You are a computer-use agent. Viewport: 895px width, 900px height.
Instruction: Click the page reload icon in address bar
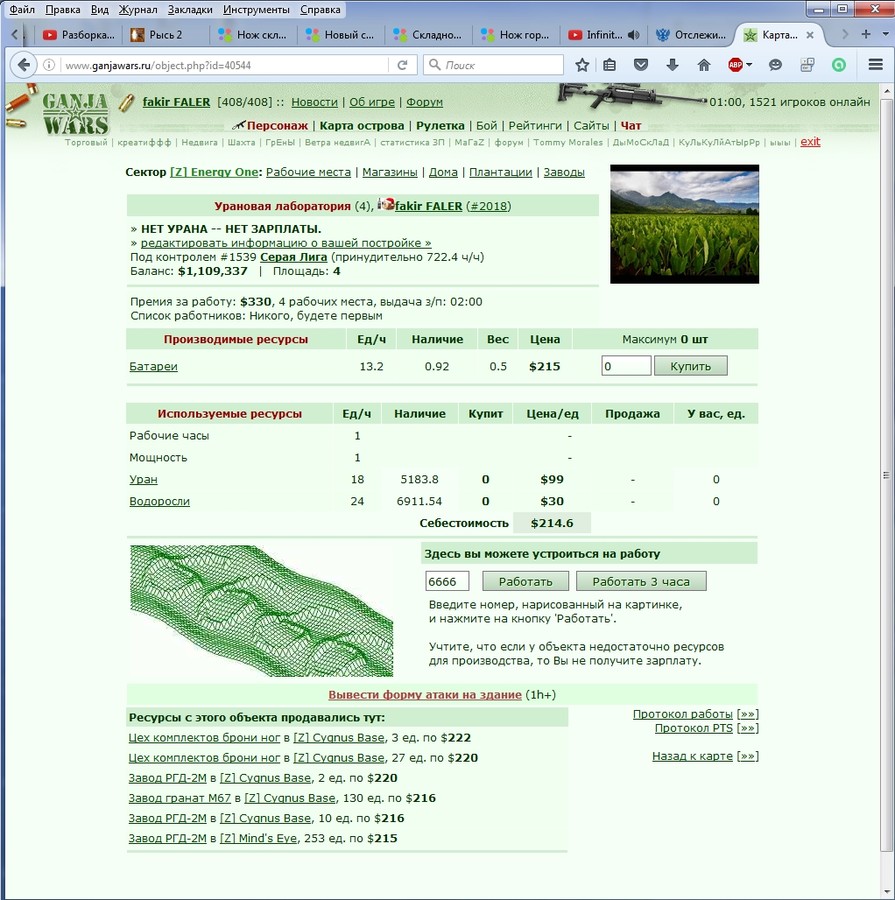click(402, 65)
